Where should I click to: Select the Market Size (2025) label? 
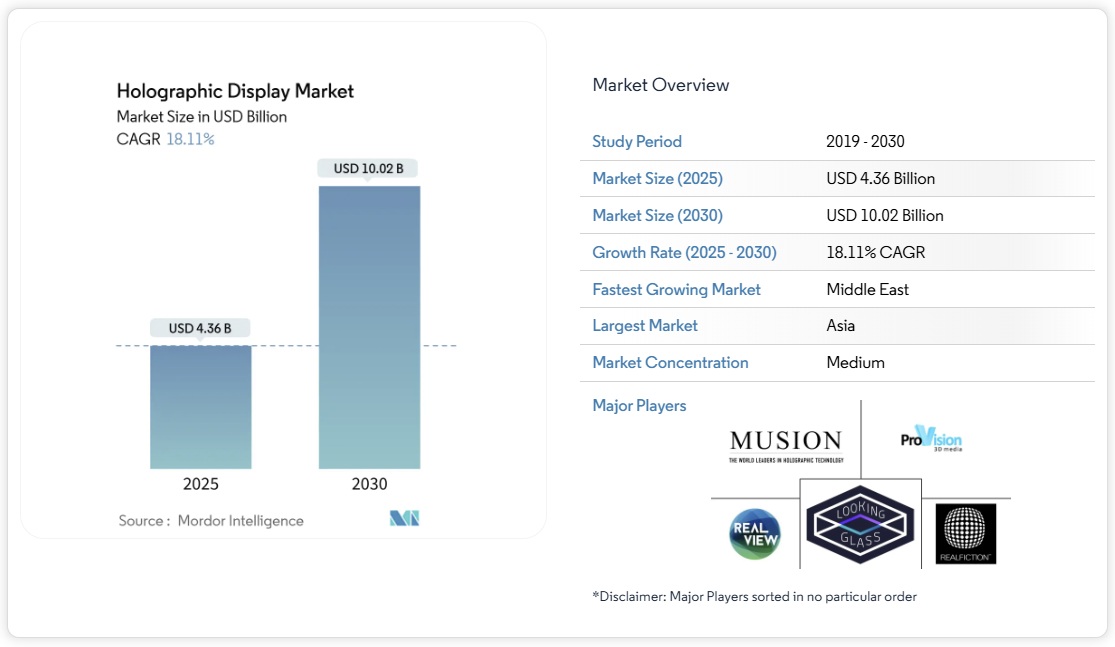coord(657,179)
